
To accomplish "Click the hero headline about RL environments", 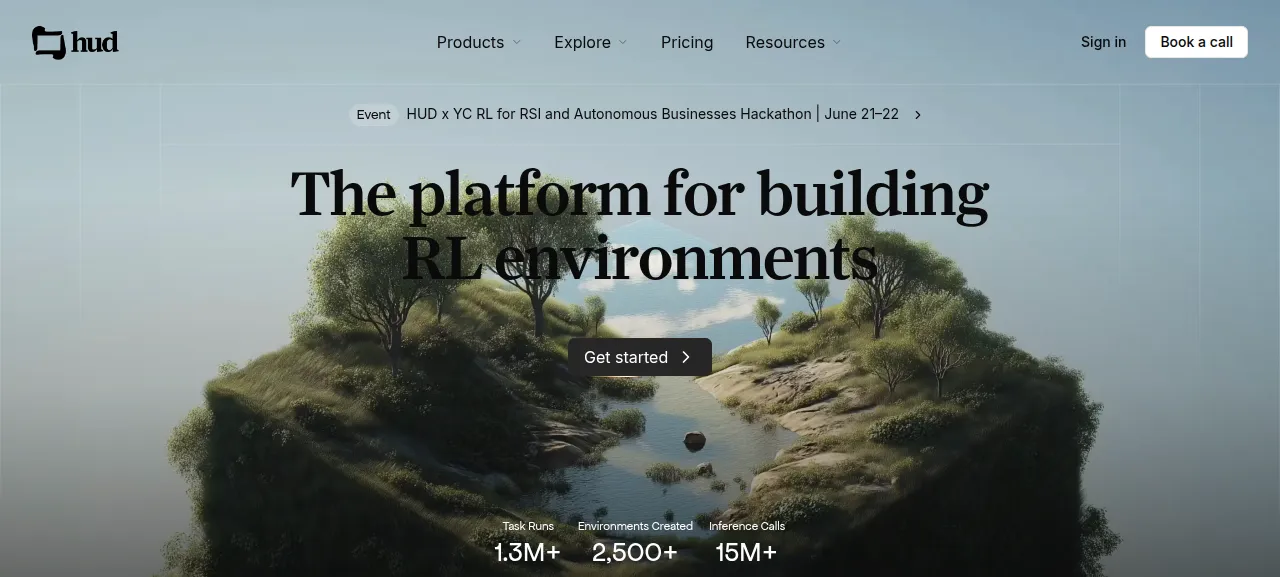I will pyautogui.click(x=640, y=226).
